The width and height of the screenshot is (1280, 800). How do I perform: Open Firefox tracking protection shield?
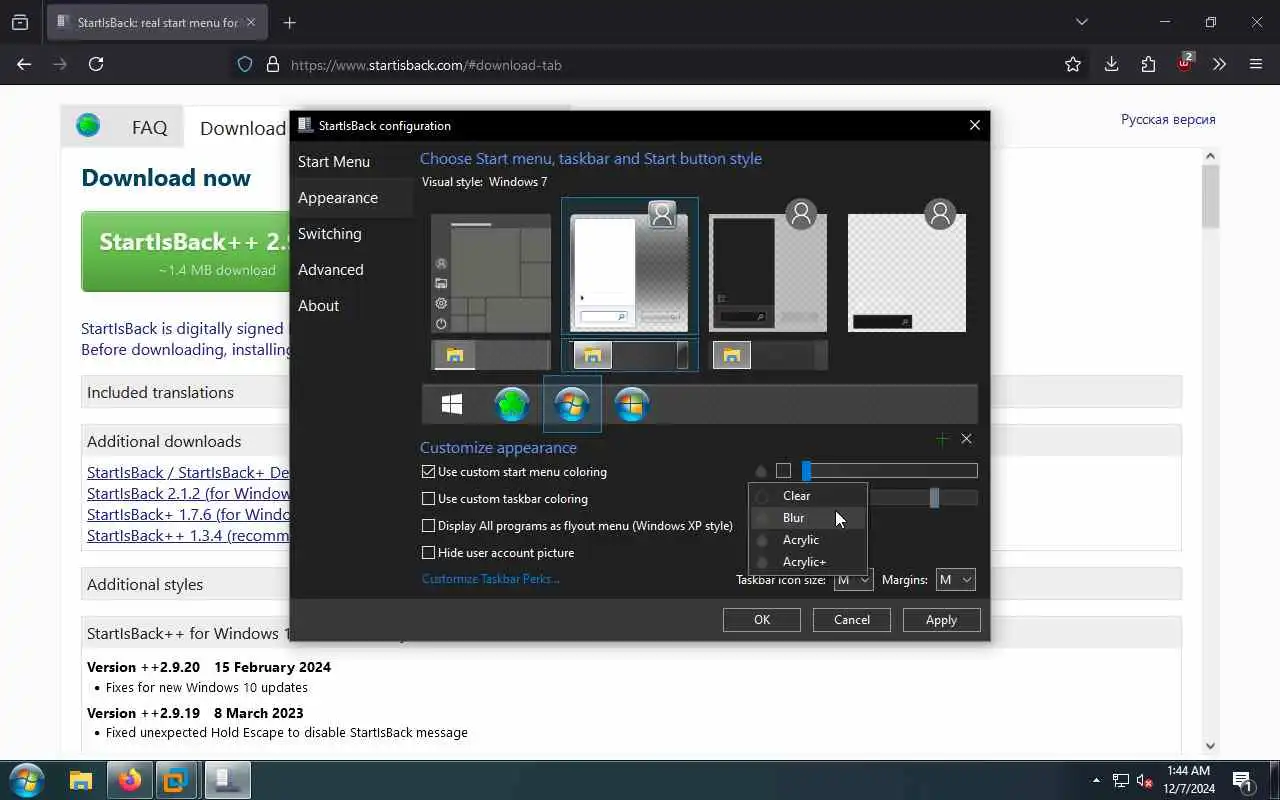pyautogui.click(x=245, y=64)
